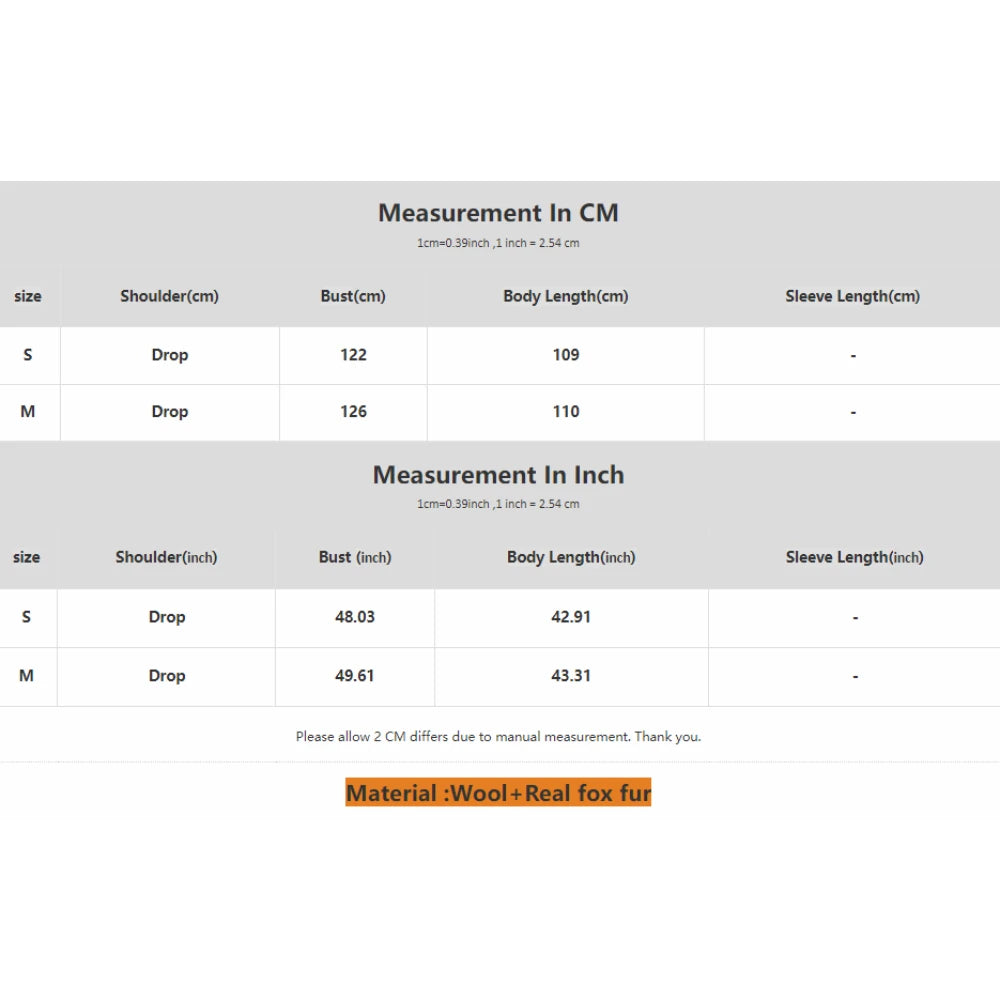Select the bust value 49.61

[x=355, y=676]
